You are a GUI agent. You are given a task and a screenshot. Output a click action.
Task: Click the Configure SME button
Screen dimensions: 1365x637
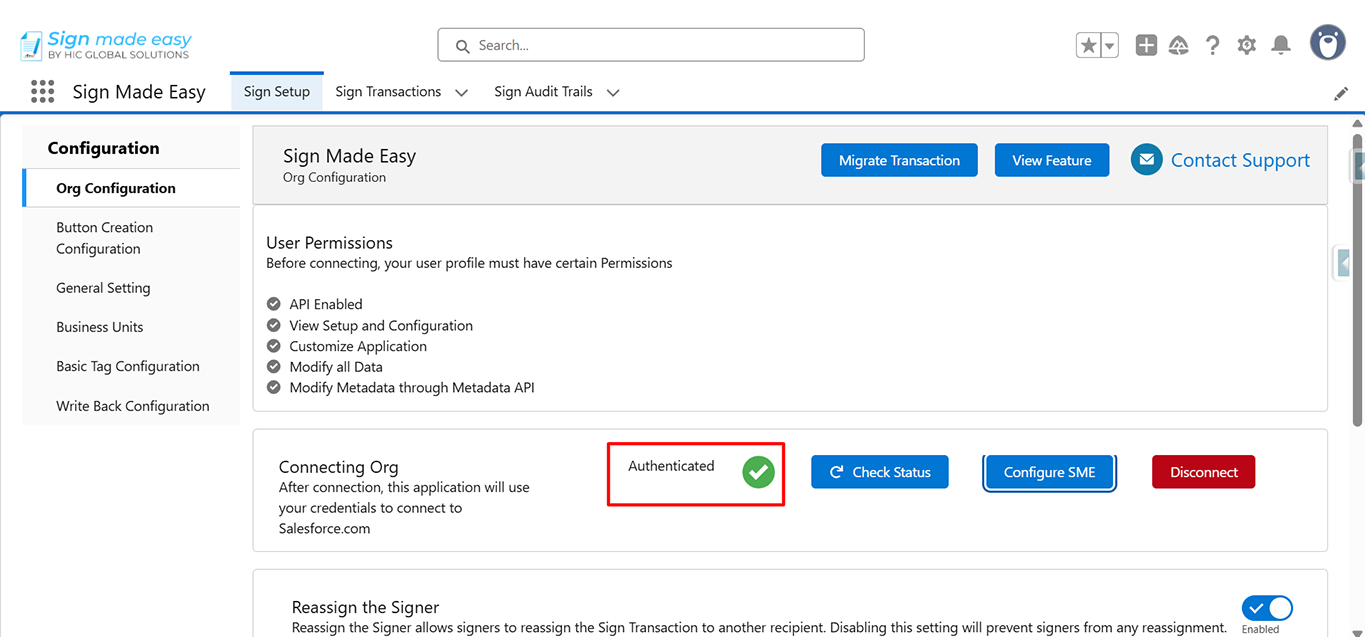click(x=1049, y=472)
